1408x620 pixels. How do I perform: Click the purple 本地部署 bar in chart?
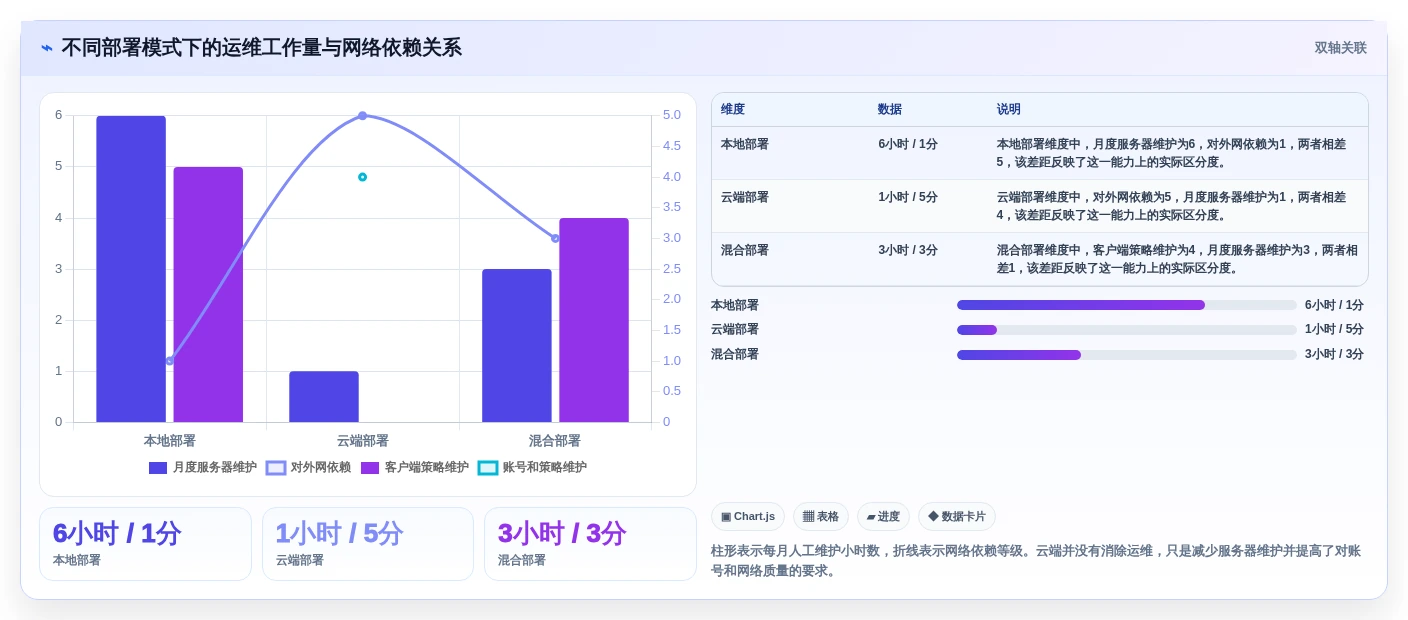click(x=208, y=295)
